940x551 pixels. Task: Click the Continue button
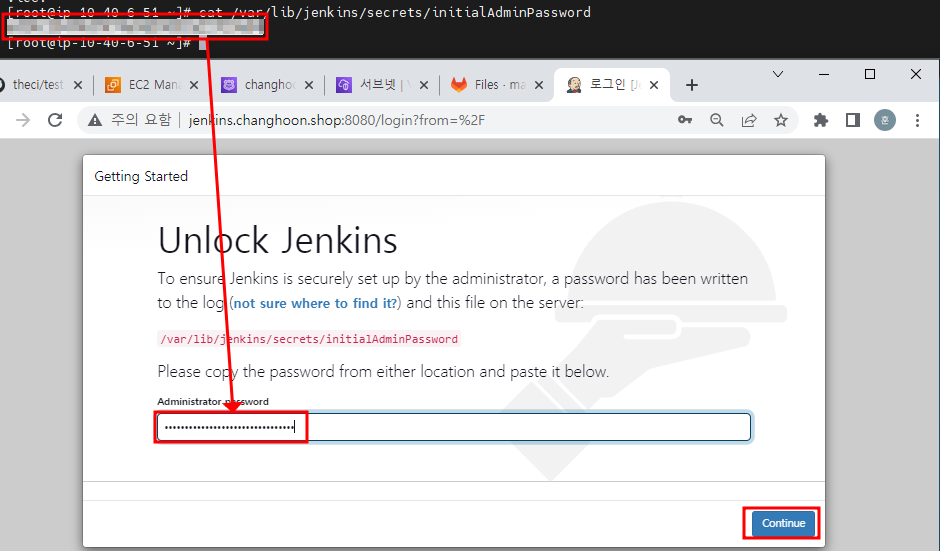click(x=783, y=523)
